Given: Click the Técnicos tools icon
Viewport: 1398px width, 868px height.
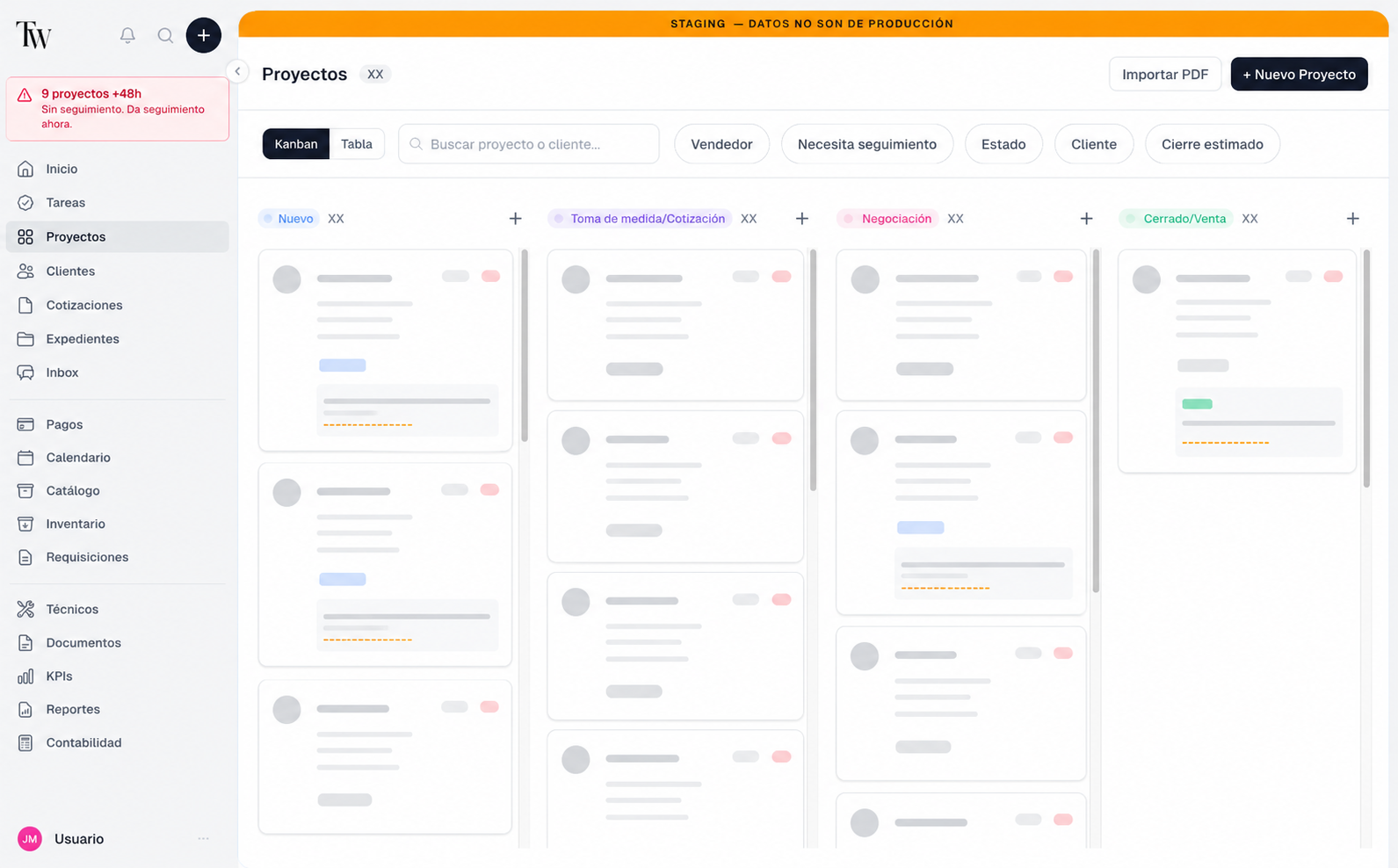Looking at the screenshot, I should point(25,609).
